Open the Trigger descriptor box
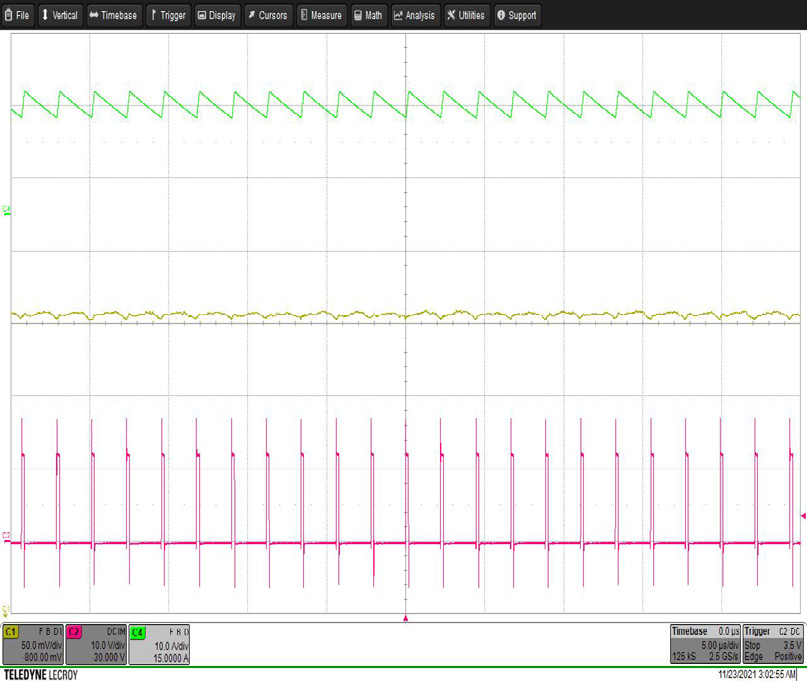 click(x=772, y=645)
